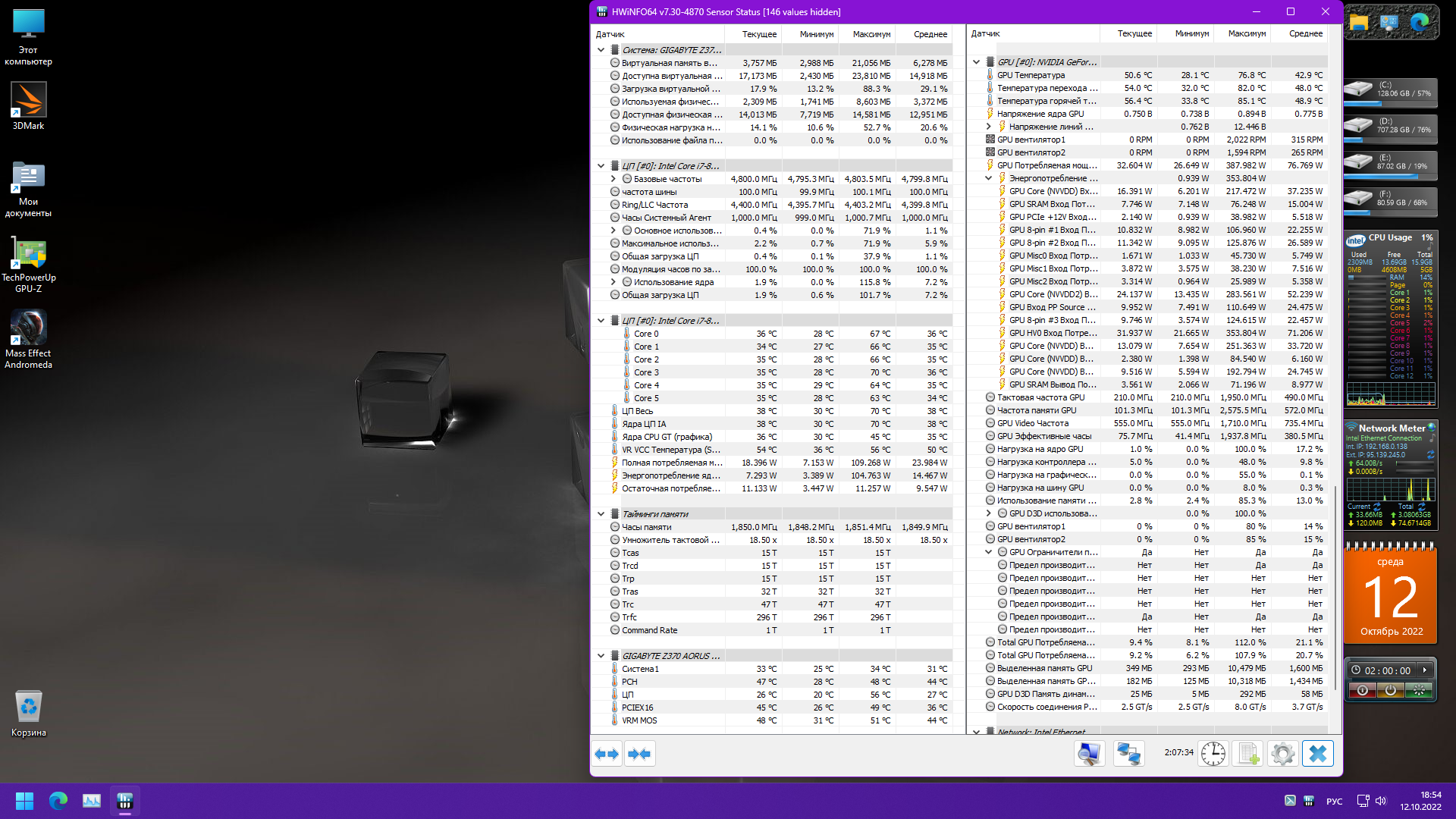1456x819 pixels.
Task: Collapse GPU Ограничители производительности subtree
Action: click(x=988, y=552)
